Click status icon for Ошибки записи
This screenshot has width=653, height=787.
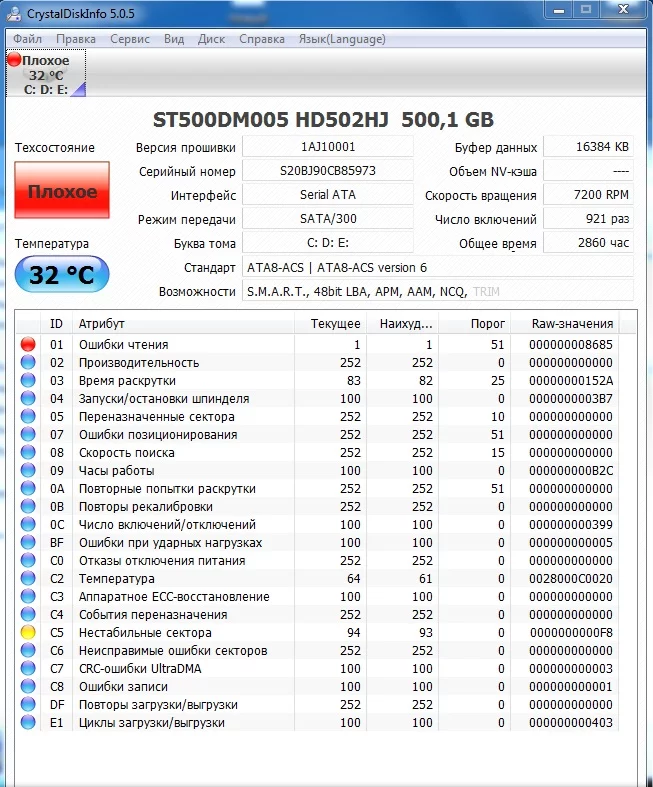(x=28, y=687)
